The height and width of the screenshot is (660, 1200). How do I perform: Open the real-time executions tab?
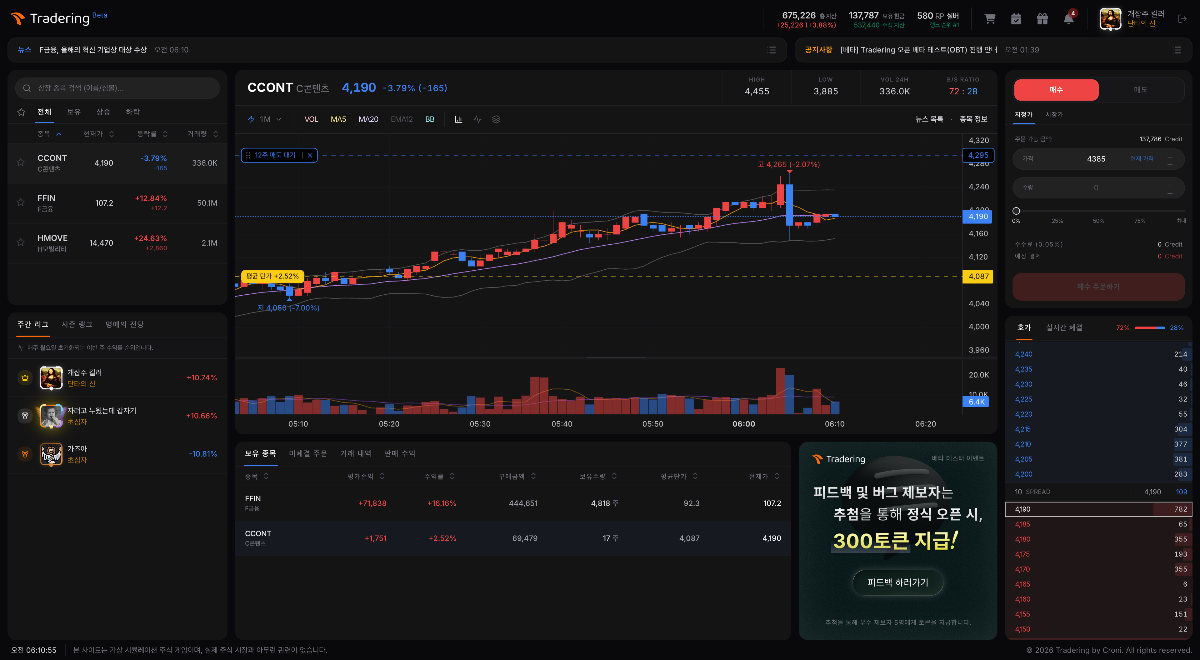[1064, 327]
